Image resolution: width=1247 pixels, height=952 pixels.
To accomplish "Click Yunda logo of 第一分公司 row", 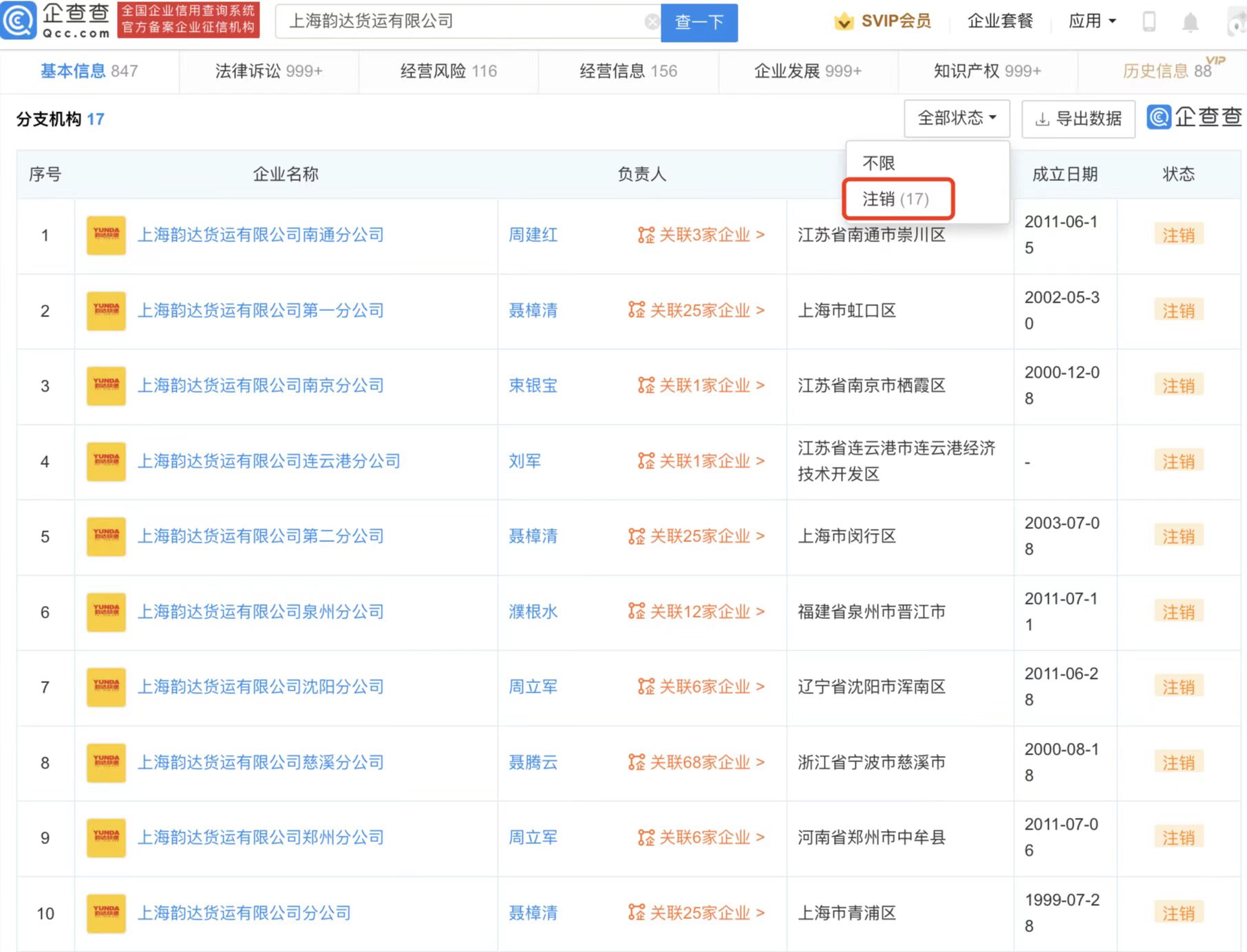I will point(106,311).
